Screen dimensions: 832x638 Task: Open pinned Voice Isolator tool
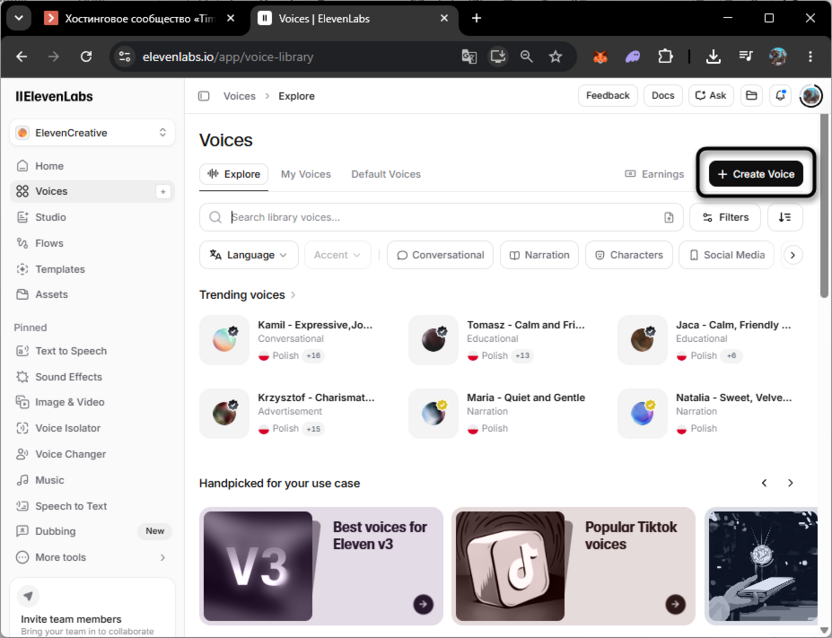(x=92, y=428)
